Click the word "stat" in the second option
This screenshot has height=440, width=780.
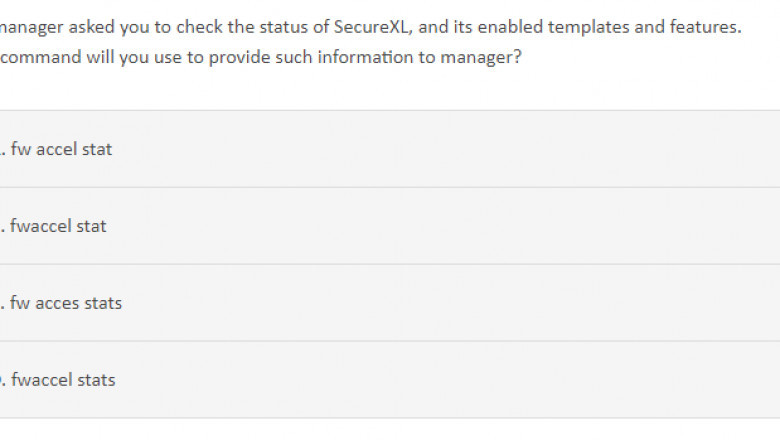(91, 227)
